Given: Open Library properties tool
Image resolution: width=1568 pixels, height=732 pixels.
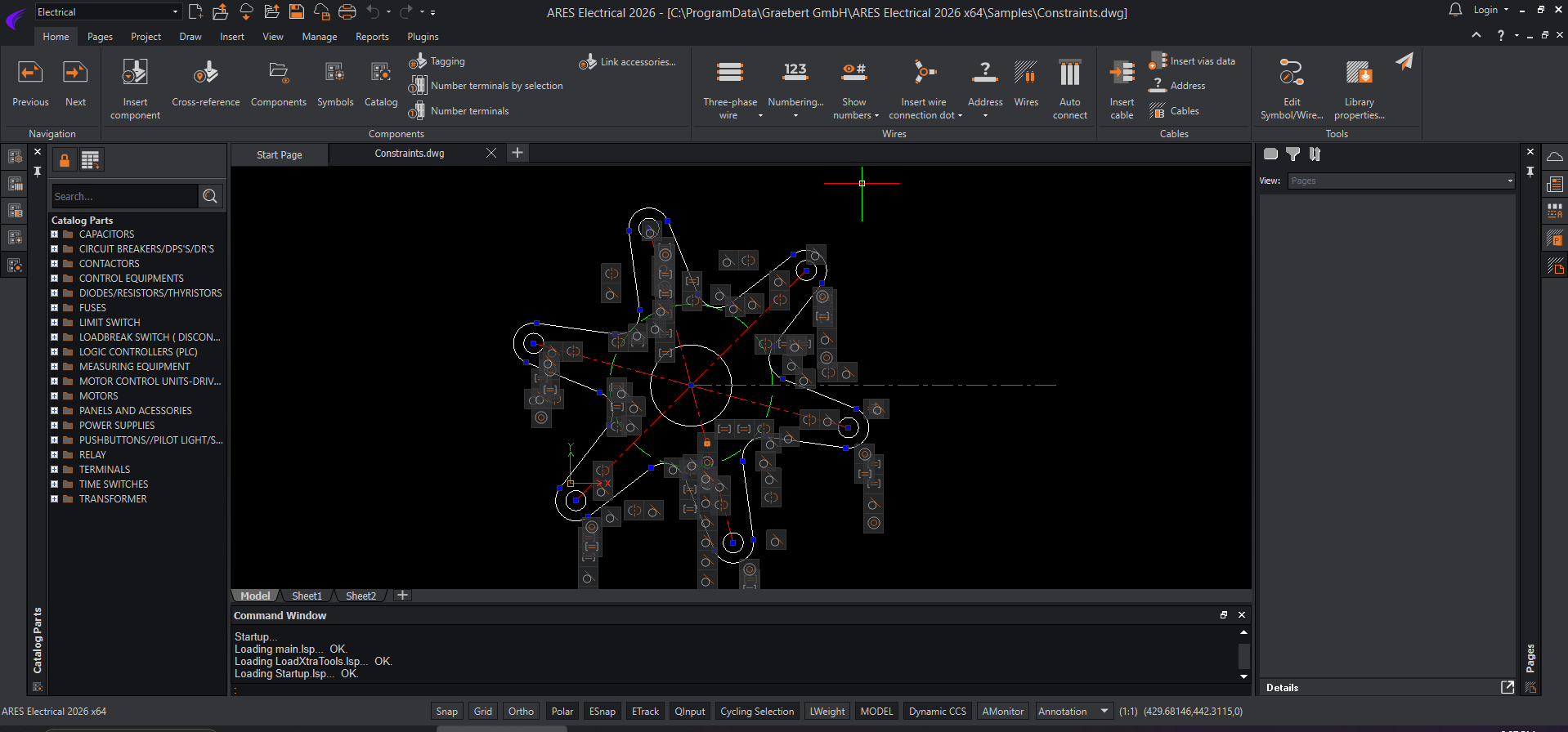Looking at the screenshot, I should point(1359,74).
